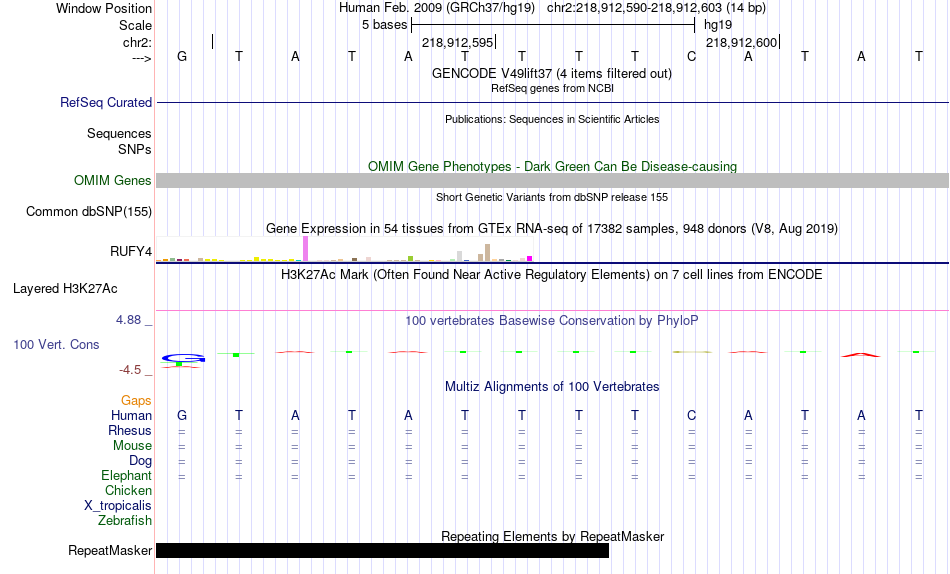Click the gray OMIM Genes item bar

tap(552, 181)
